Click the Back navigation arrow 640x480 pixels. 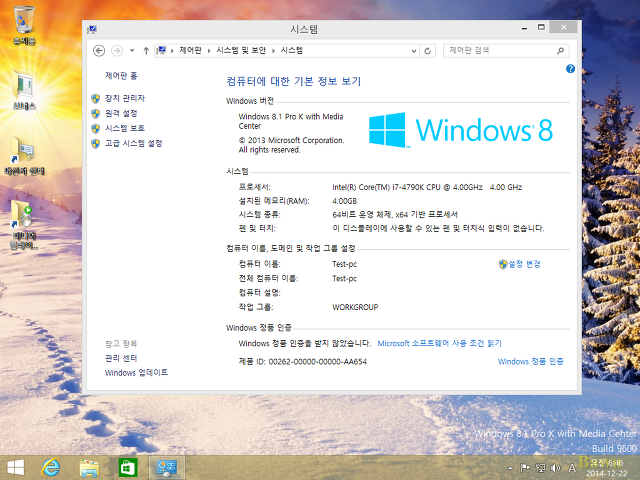pos(99,51)
